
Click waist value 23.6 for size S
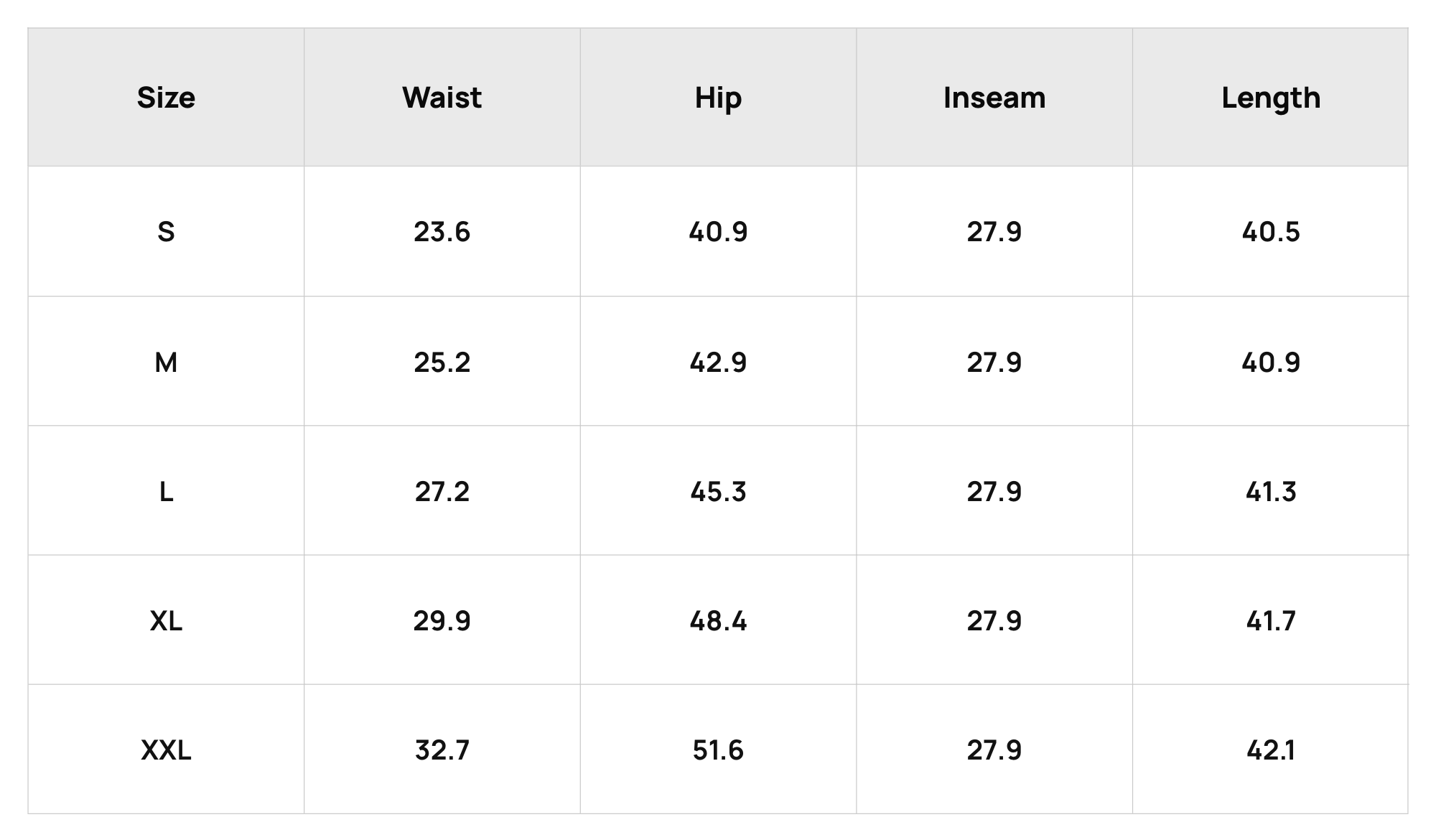point(442,232)
